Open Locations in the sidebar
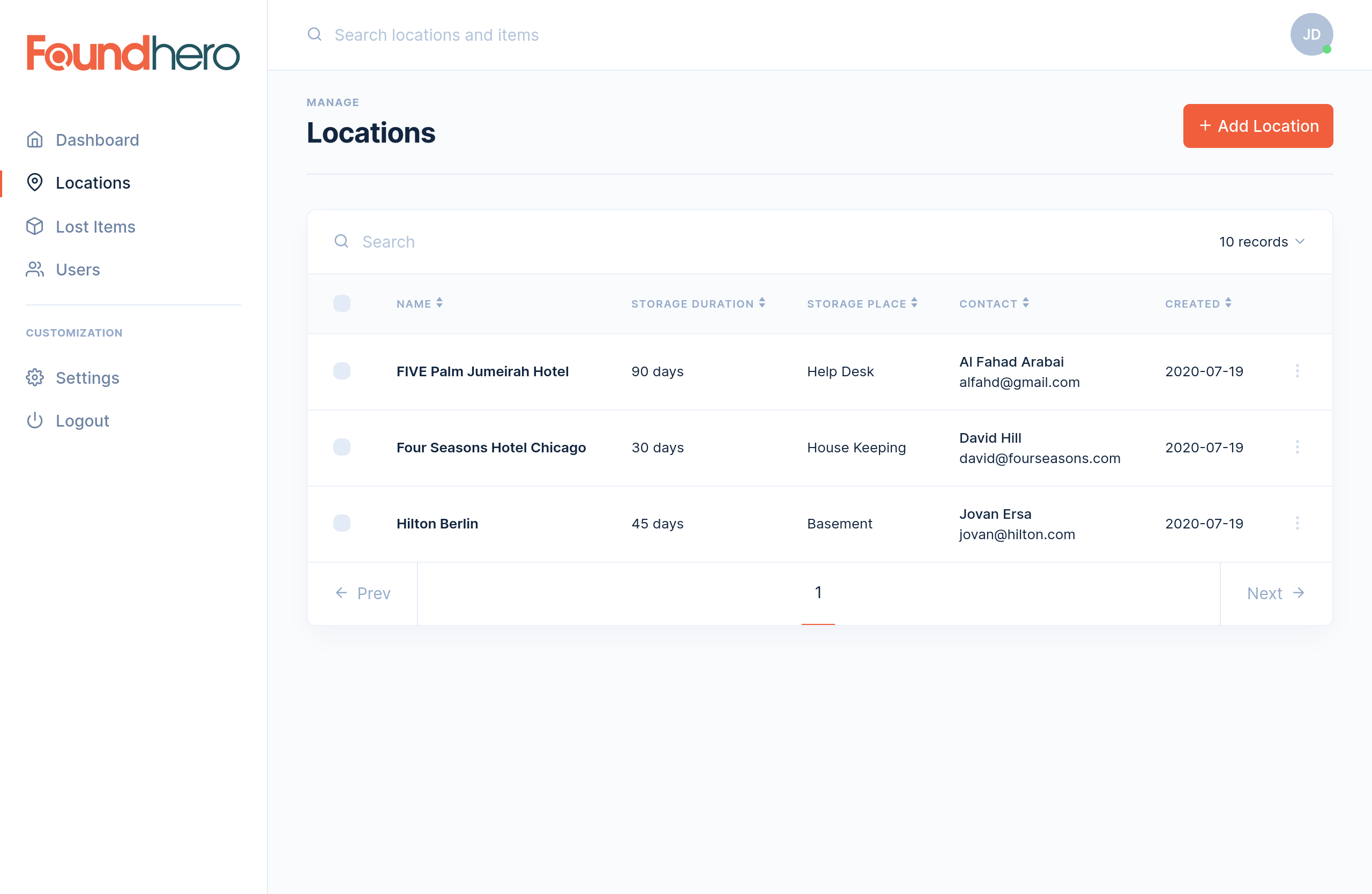Screen dimensions: 1372x894 click(93, 183)
